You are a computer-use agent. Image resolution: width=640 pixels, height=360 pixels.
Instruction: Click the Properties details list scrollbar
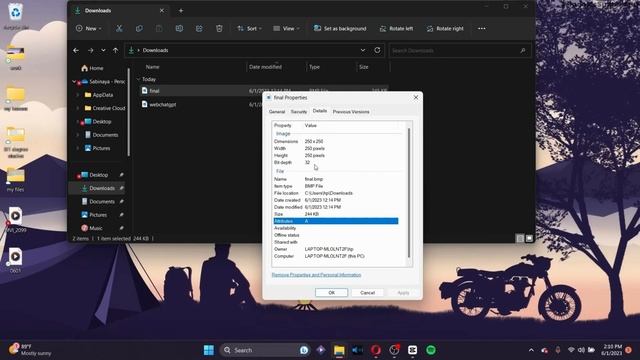pyautogui.click(x=409, y=193)
